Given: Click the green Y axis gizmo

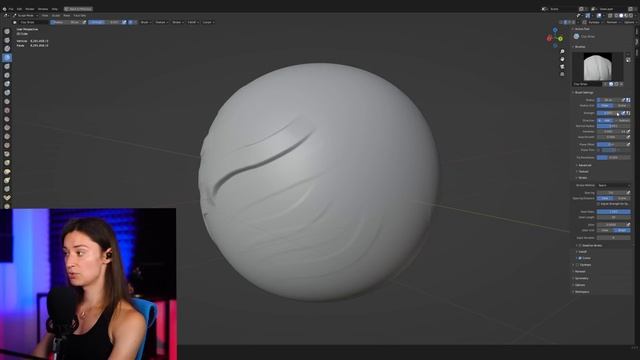Looking at the screenshot, I should tap(560, 39).
